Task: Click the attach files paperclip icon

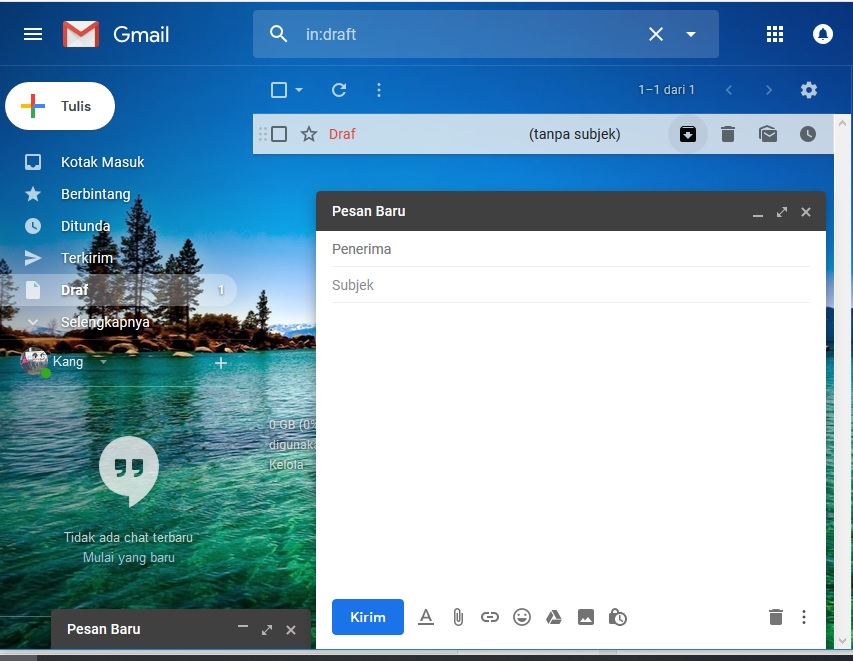Action: coord(458,617)
